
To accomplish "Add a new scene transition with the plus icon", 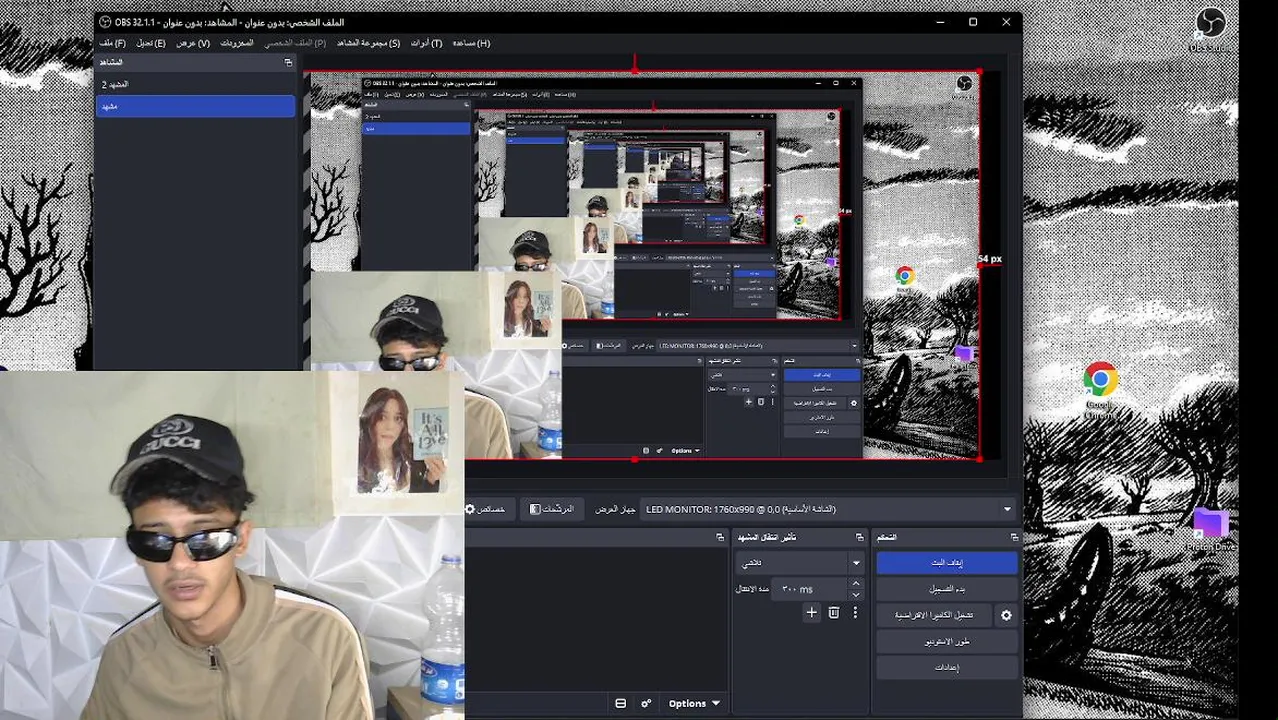I will [x=812, y=612].
